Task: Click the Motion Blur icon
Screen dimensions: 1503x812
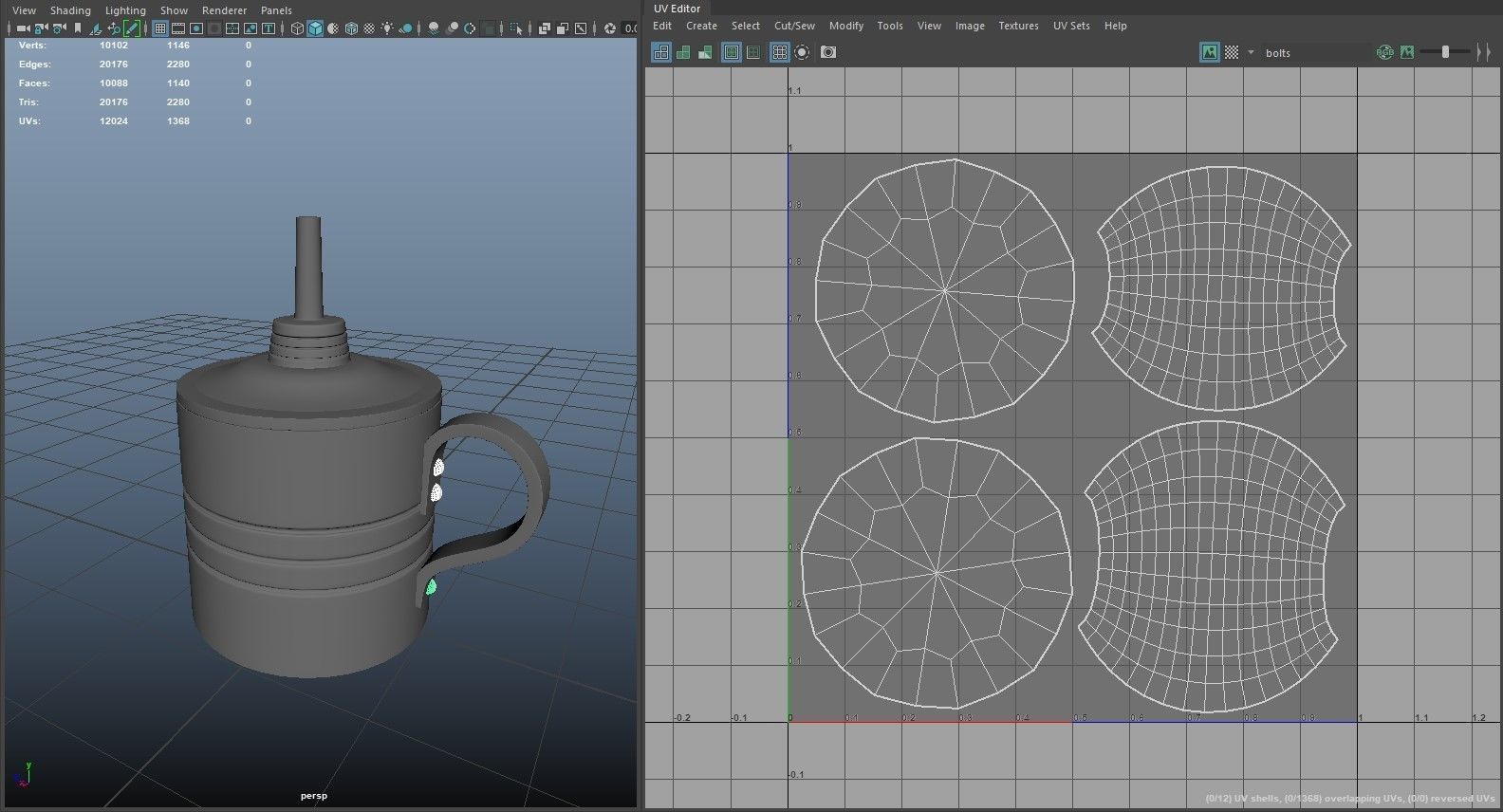Action: [452, 28]
